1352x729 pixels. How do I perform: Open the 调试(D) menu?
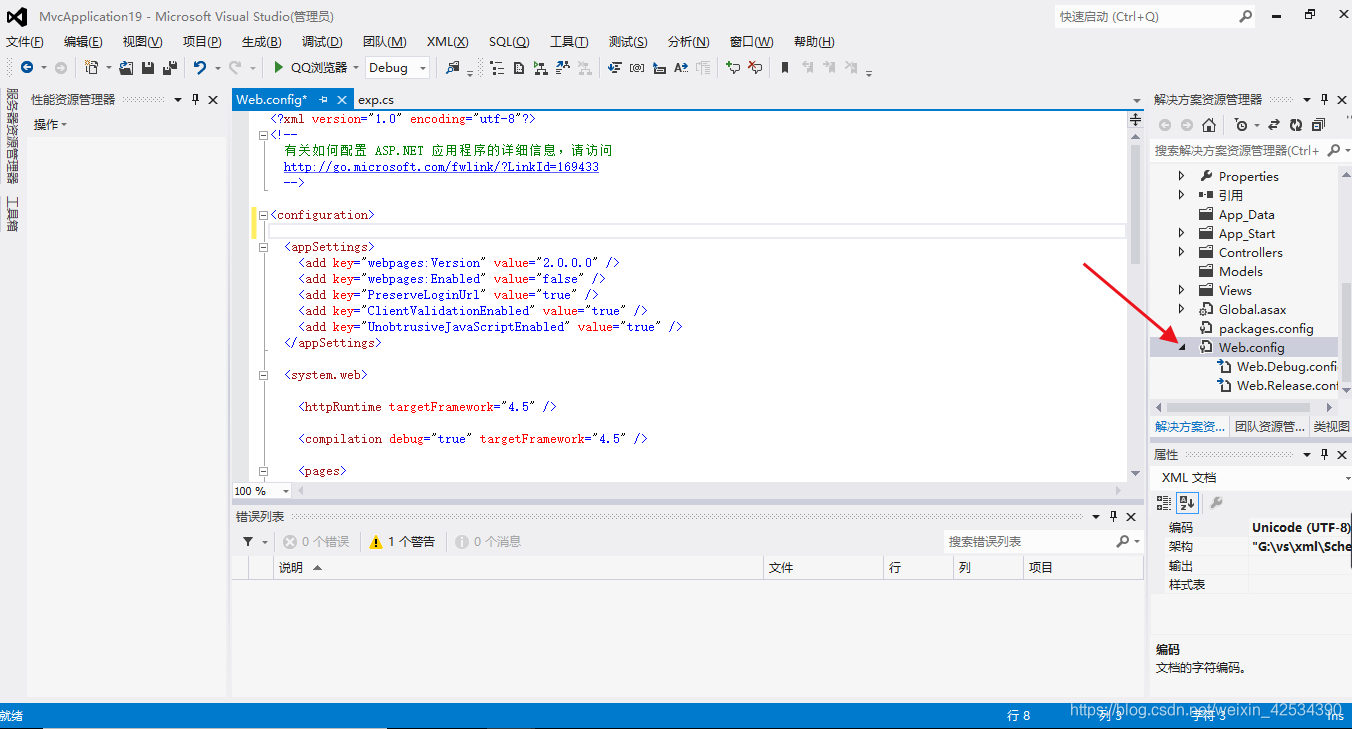pyautogui.click(x=322, y=41)
